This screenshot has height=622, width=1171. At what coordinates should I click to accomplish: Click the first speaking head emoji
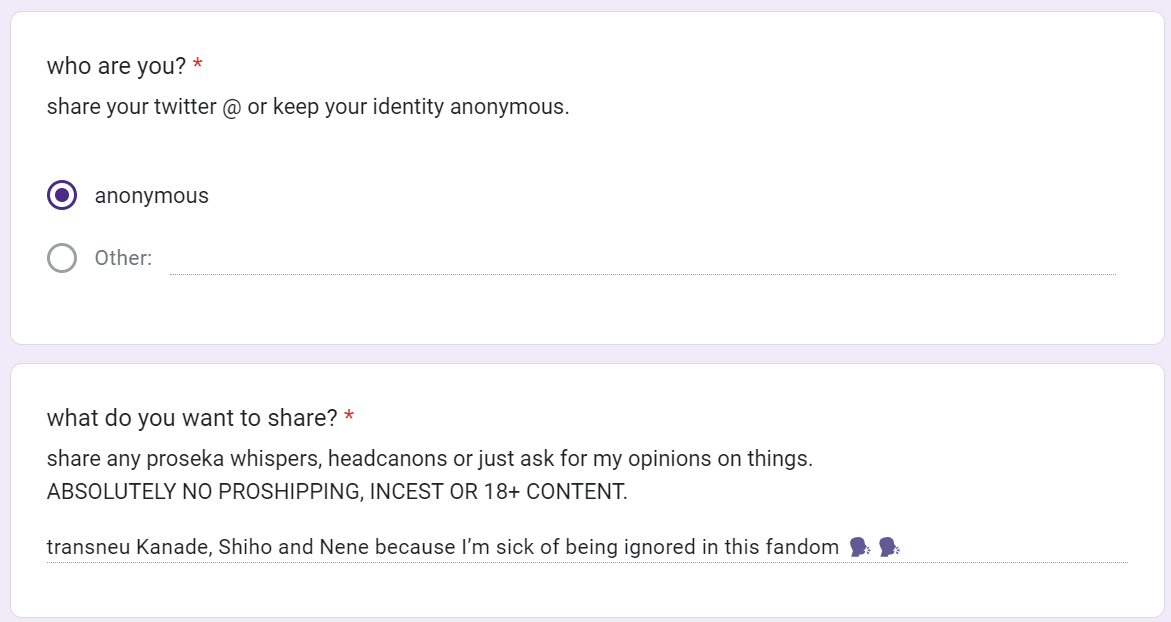pyautogui.click(x=860, y=547)
